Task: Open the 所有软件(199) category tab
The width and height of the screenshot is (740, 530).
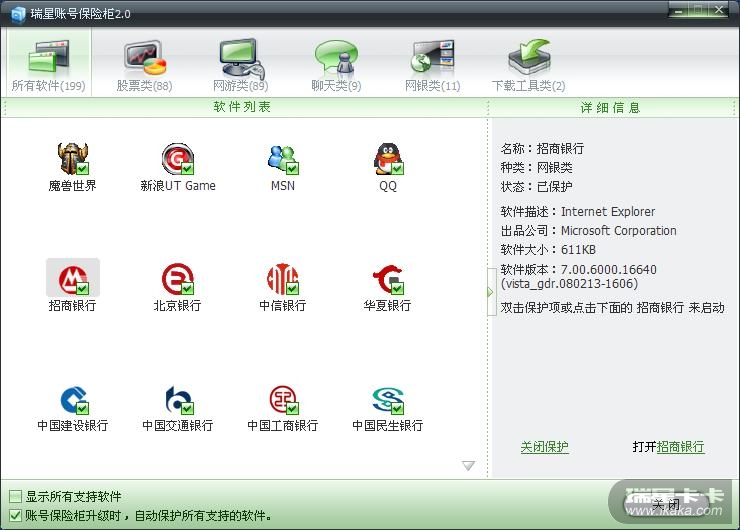Action: pos(48,62)
